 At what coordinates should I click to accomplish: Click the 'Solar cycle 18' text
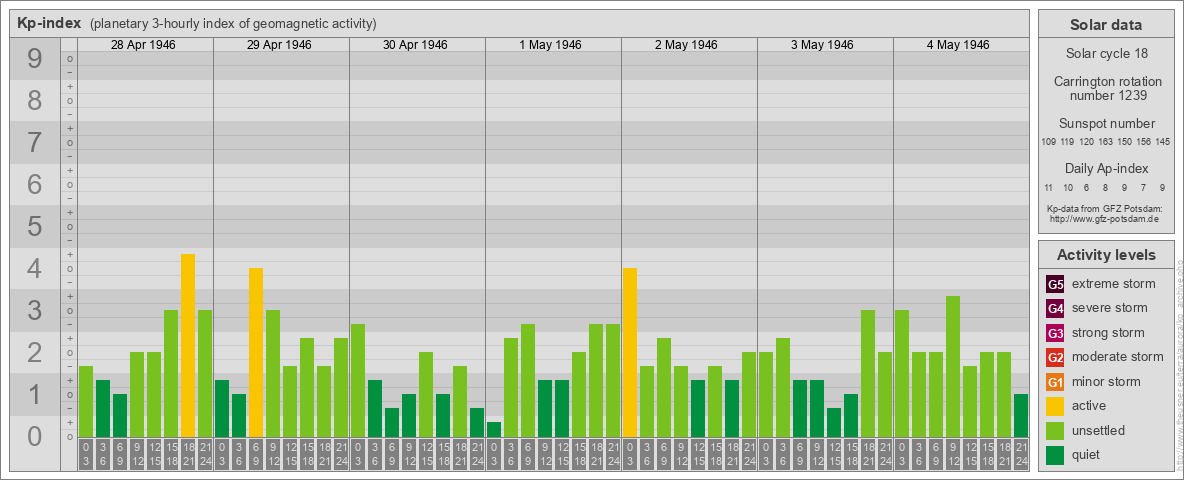1106,54
